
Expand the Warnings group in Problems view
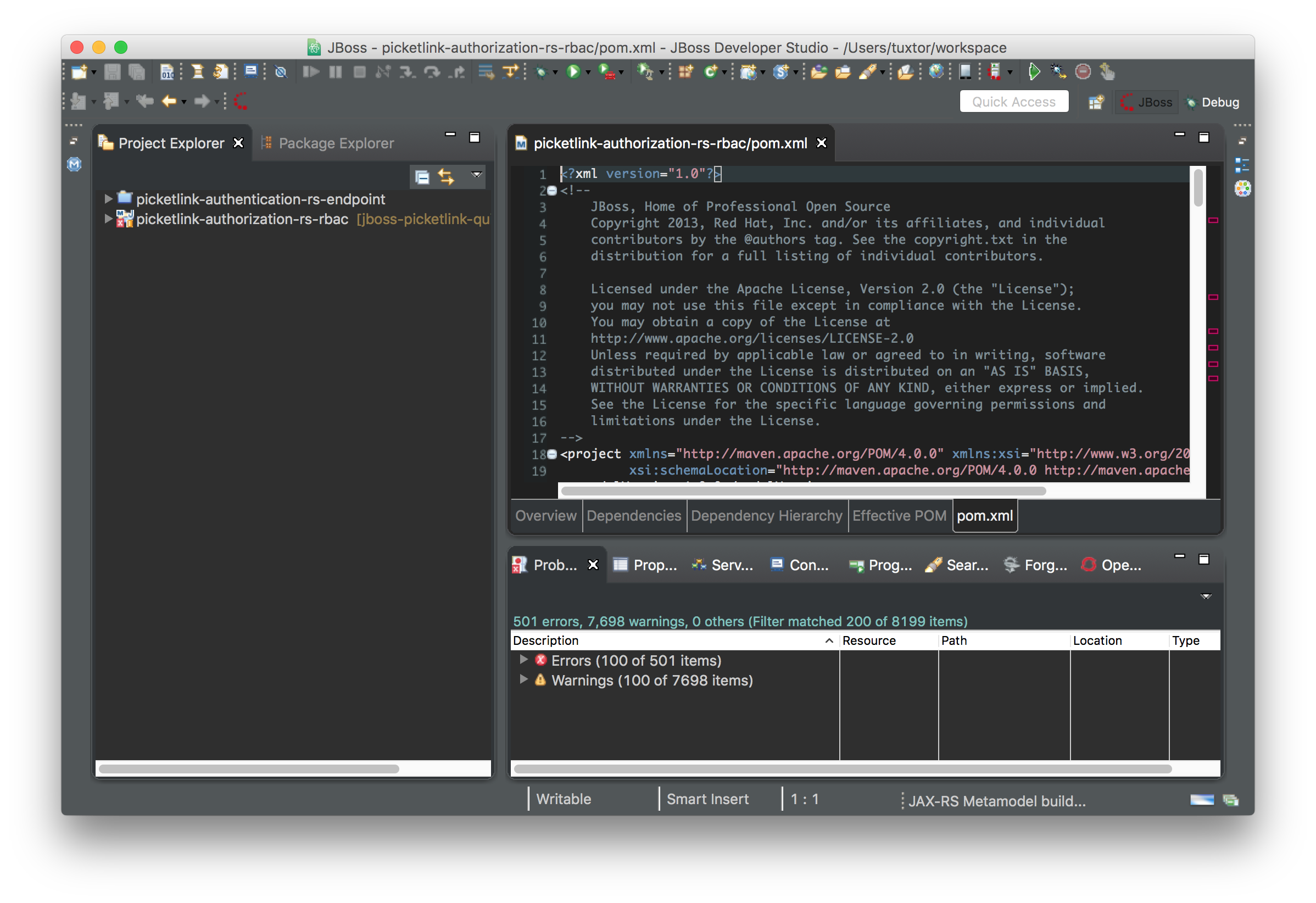[524, 679]
